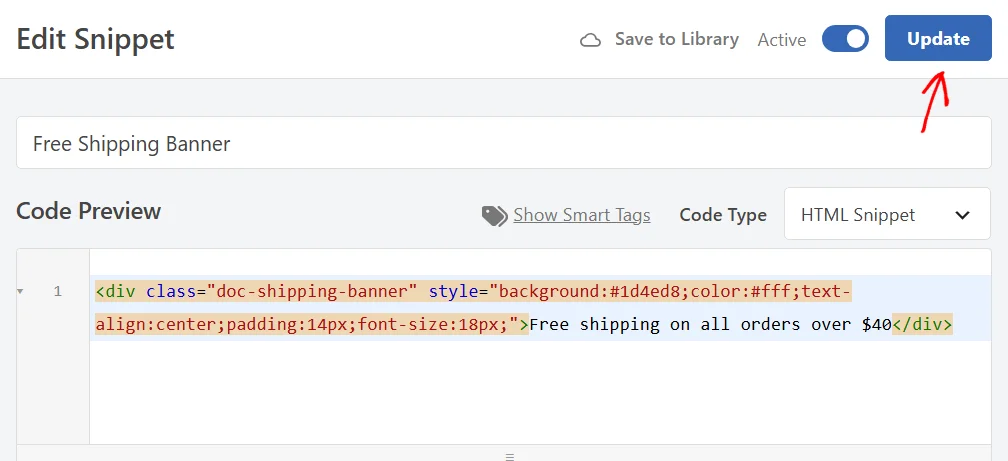The height and width of the screenshot is (461, 1008).
Task: Click the smart tags tag icon
Action: coord(494,216)
